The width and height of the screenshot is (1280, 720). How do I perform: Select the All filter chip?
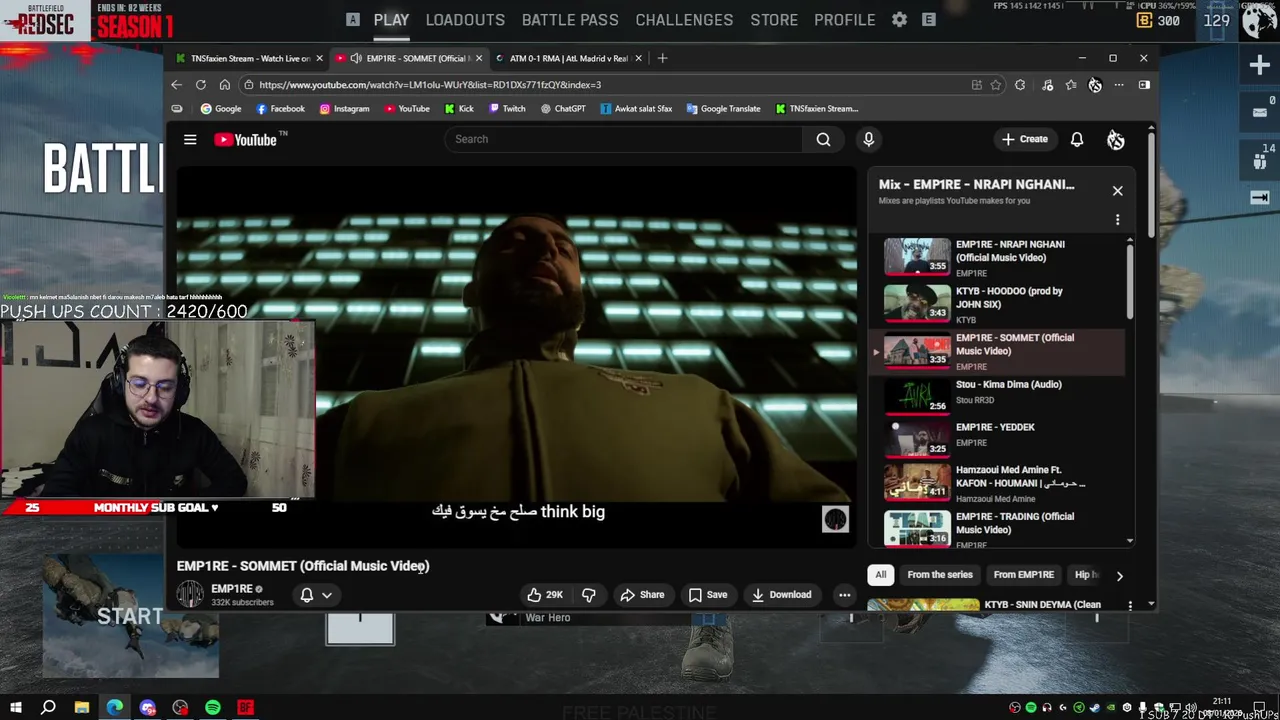[x=880, y=575]
